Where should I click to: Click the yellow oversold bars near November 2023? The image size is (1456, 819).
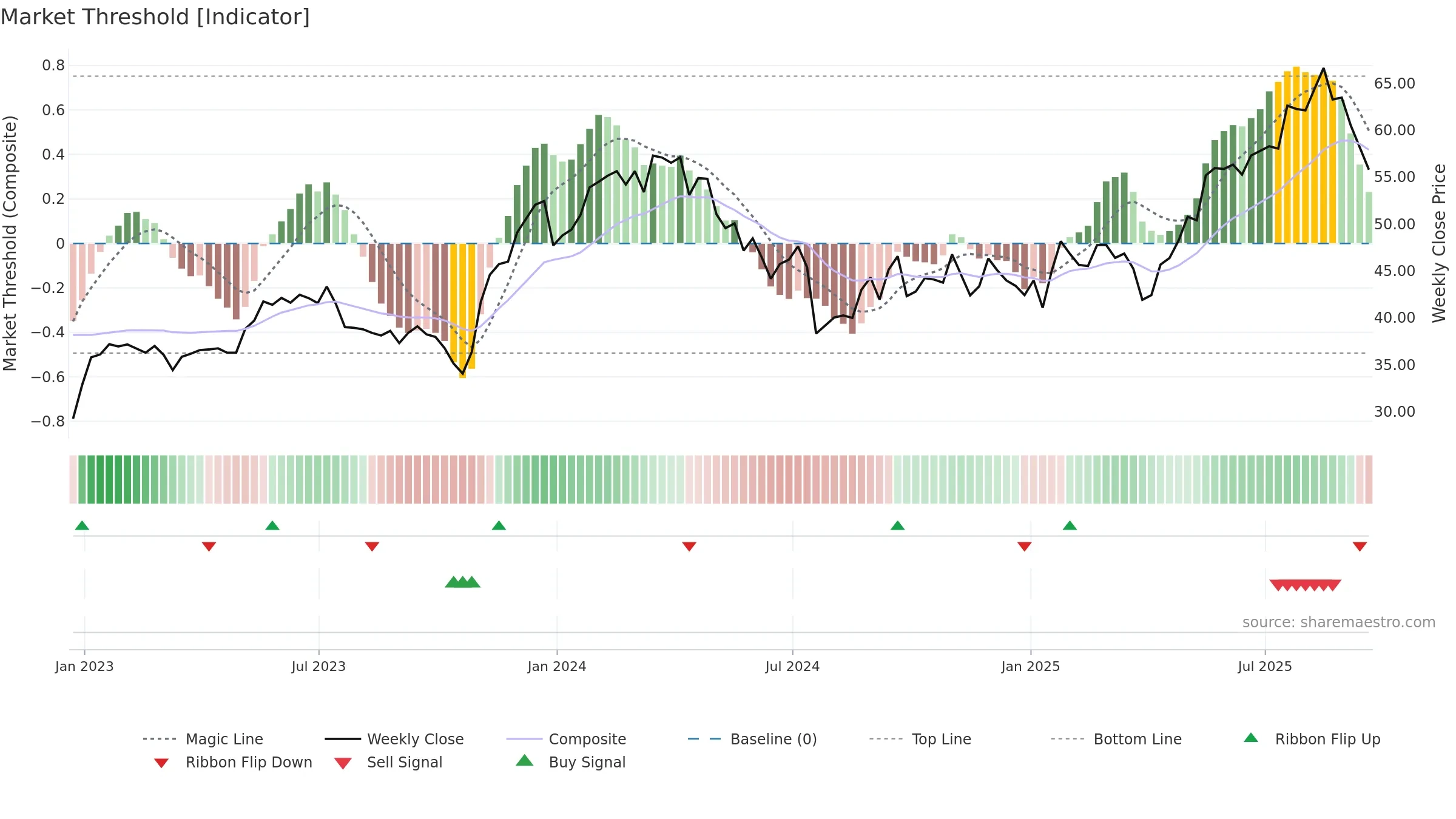(x=462, y=310)
